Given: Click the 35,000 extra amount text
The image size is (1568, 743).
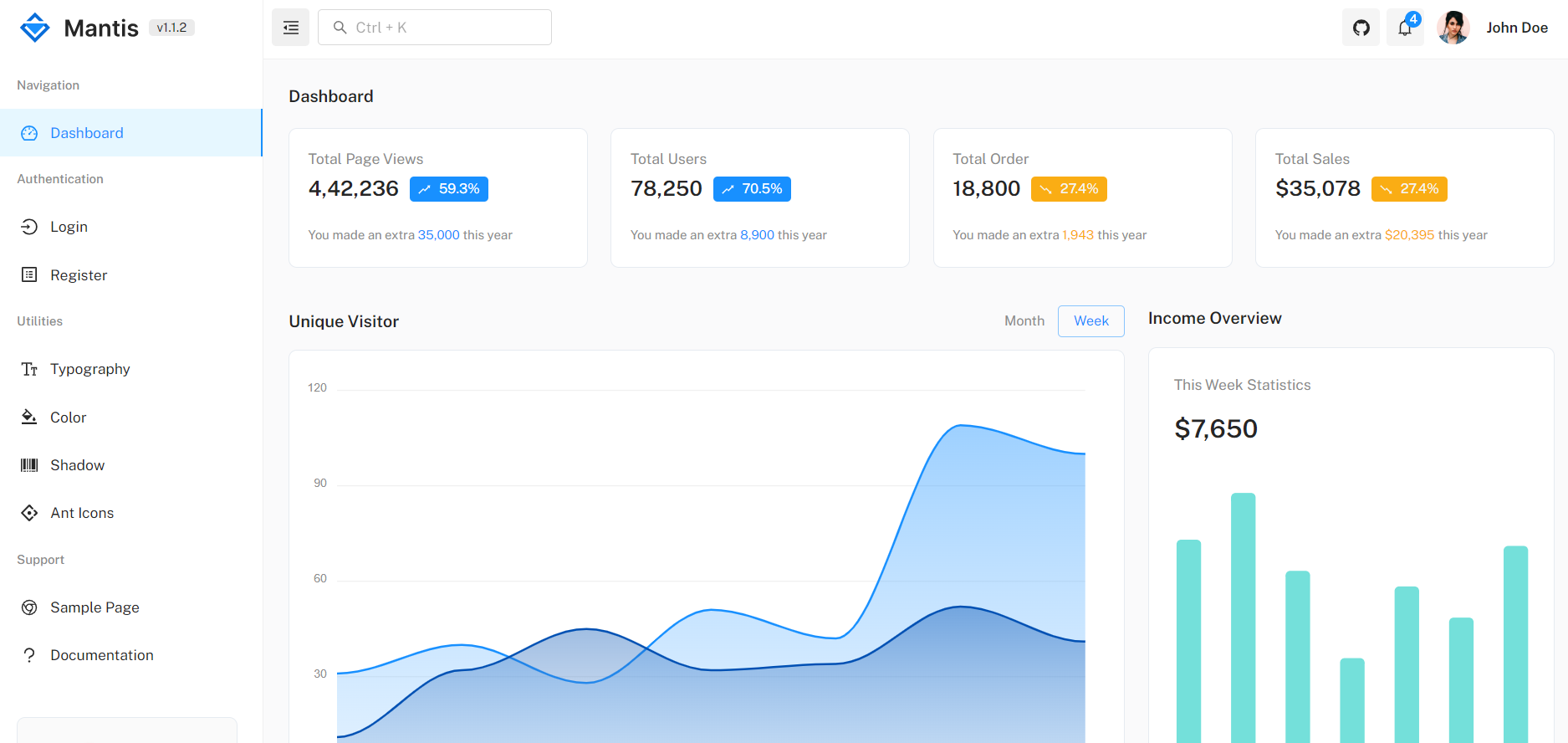Looking at the screenshot, I should point(439,235).
